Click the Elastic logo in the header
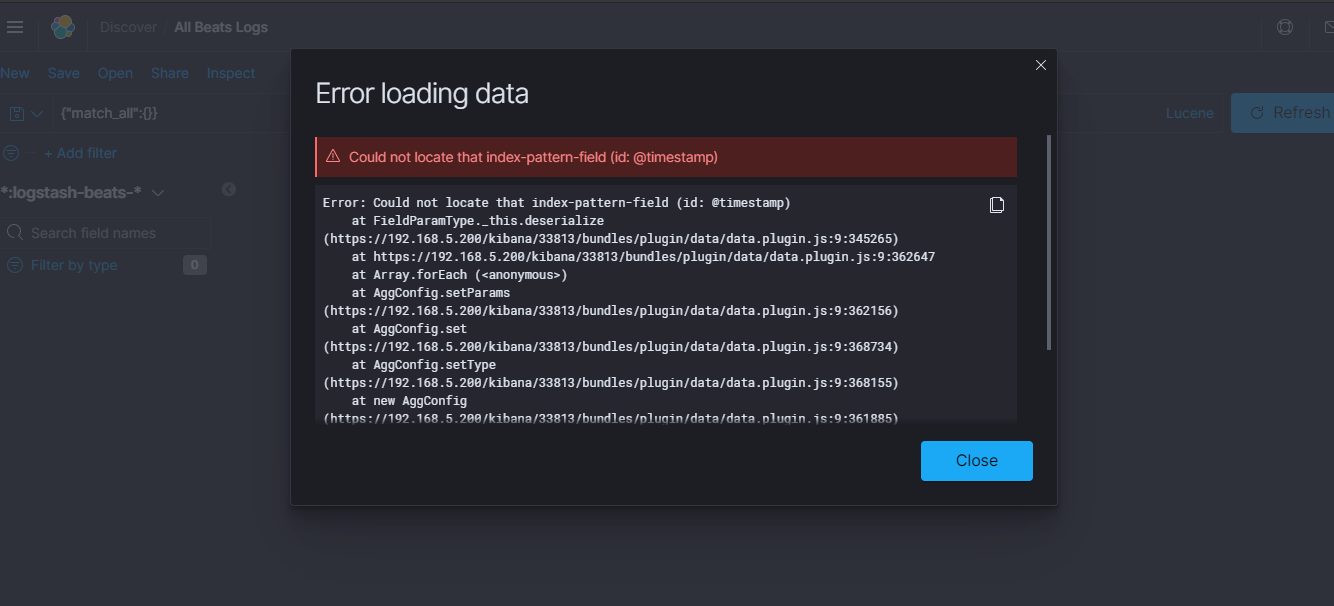The width and height of the screenshot is (1334, 606). tap(62, 26)
